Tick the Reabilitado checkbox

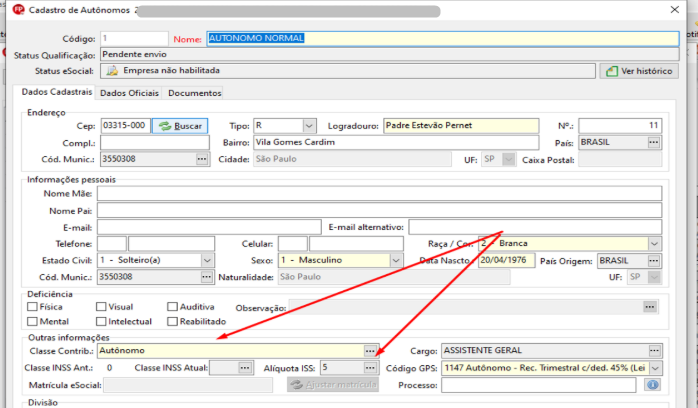pyautogui.click(x=172, y=321)
